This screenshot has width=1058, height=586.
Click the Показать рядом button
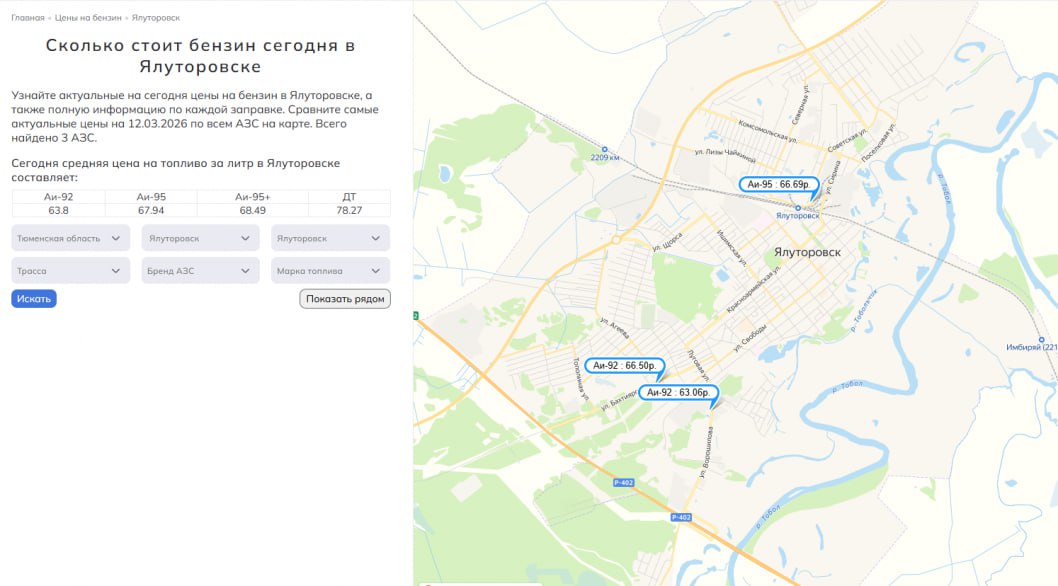[x=345, y=299]
